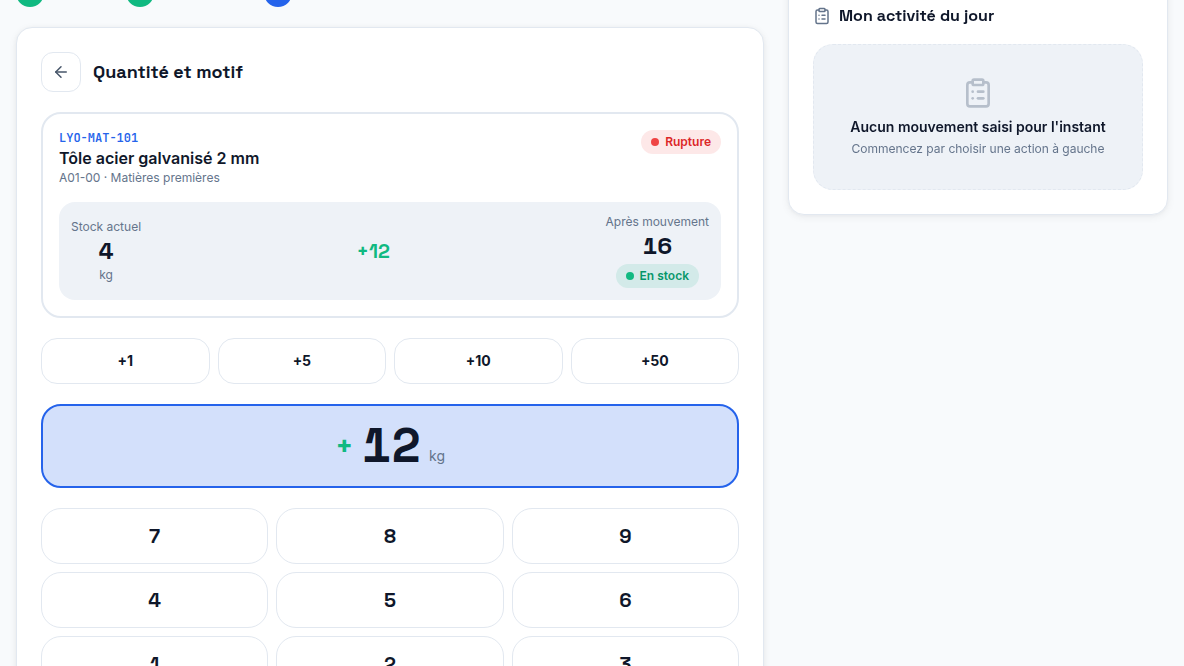Tap keypad digit 6
Screen dimensions: 1184x666
(x=625, y=600)
